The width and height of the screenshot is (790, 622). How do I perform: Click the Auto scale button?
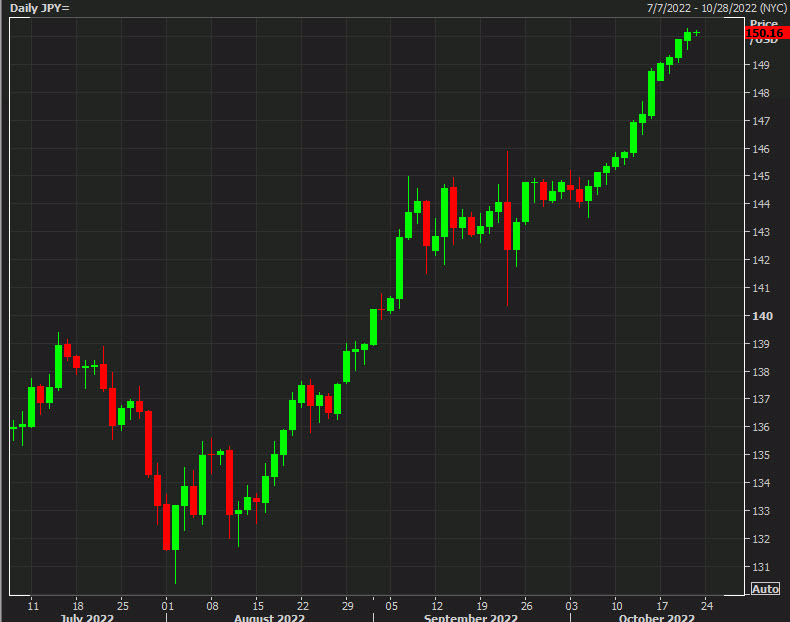coord(765,588)
